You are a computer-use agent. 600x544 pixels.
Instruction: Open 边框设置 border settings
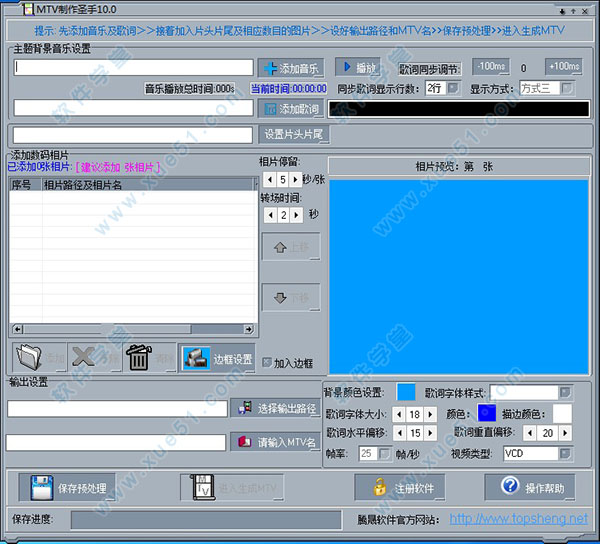[x=217, y=357]
